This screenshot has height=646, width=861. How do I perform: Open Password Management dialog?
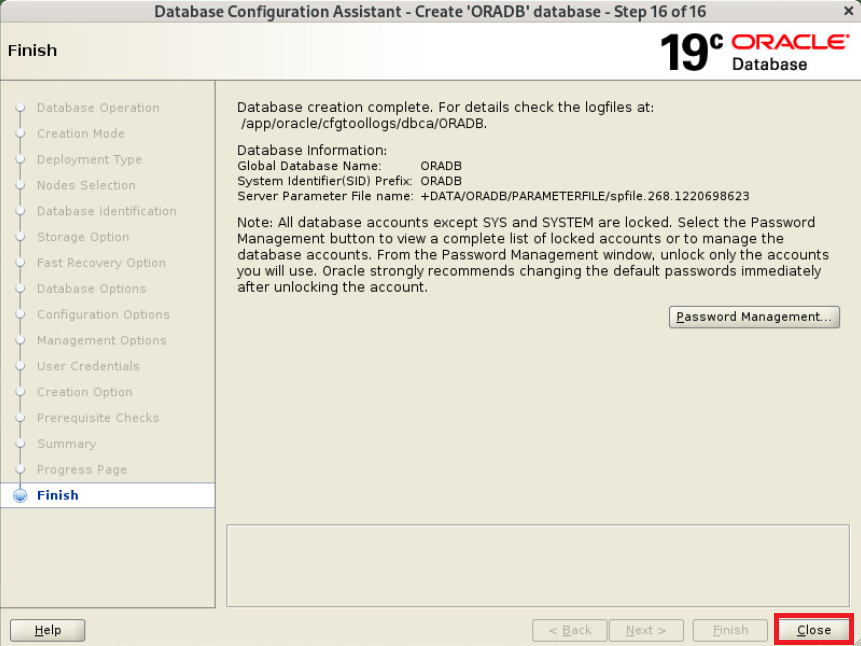[754, 317]
